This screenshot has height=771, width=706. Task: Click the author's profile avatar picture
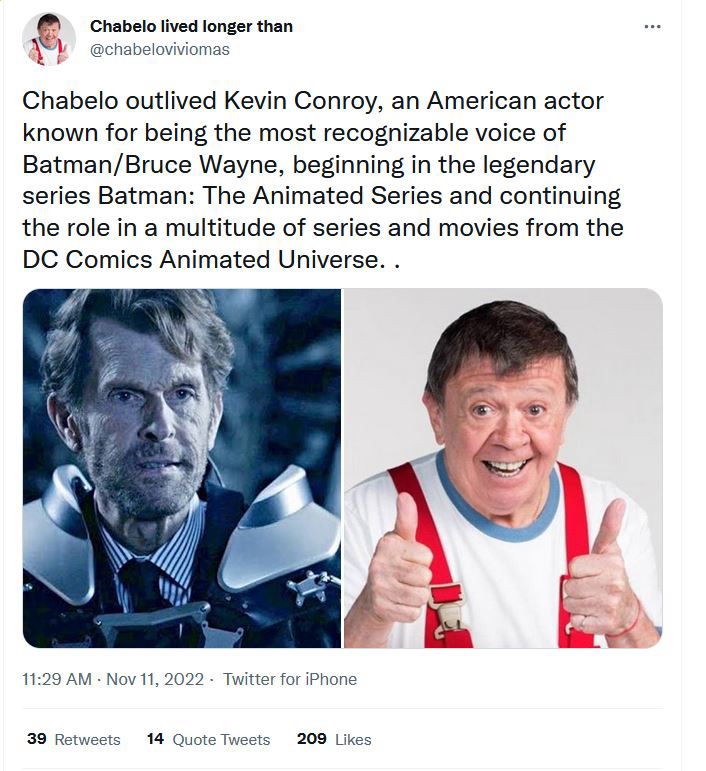(x=48, y=39)
